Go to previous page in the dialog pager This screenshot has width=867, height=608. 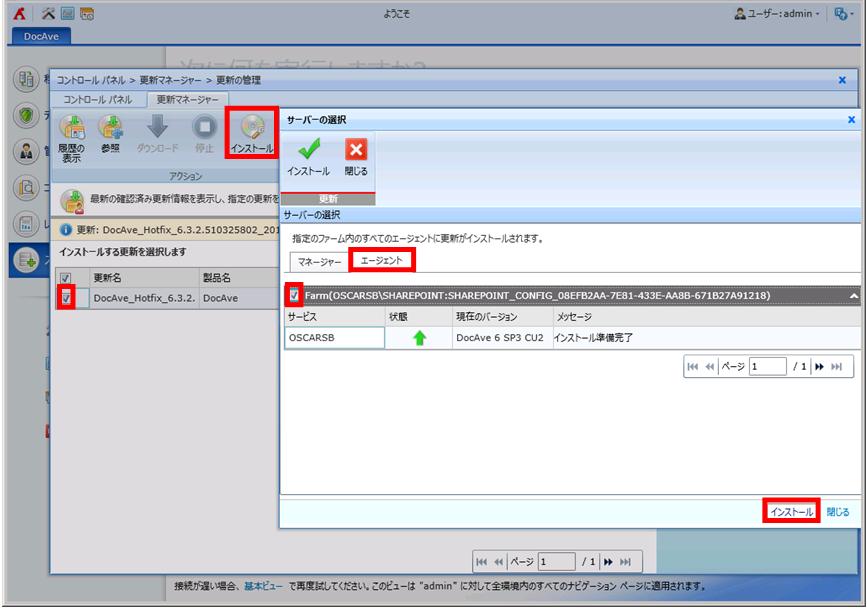pos(709,366)
